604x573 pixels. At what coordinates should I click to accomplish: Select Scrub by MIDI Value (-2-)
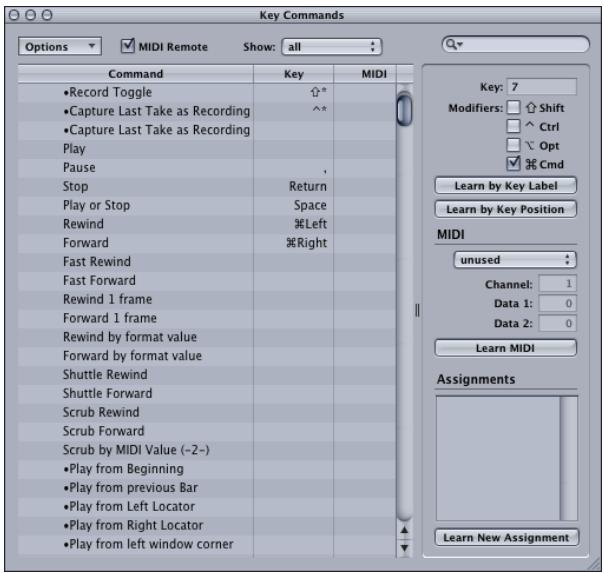(206, 450)
